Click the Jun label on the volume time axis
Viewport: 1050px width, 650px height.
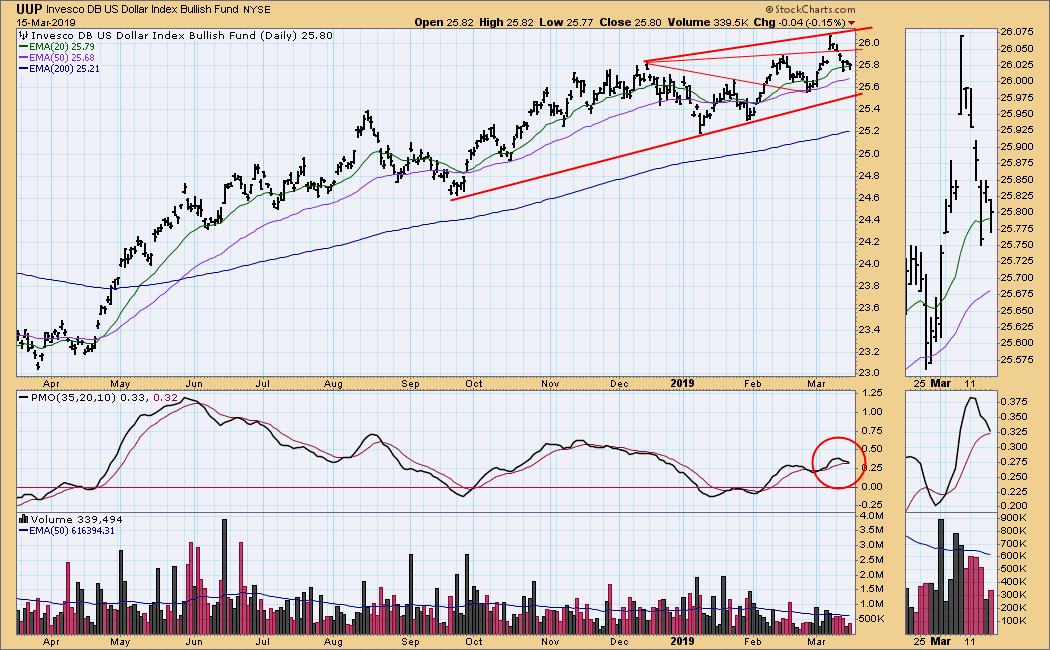pyautogui.click(x=194, y=643)
